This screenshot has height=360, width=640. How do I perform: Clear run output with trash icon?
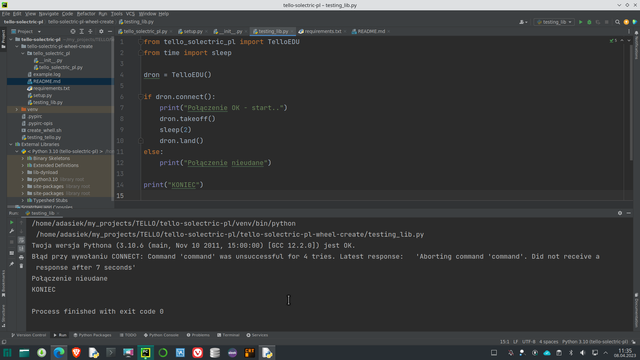point(21,266)
